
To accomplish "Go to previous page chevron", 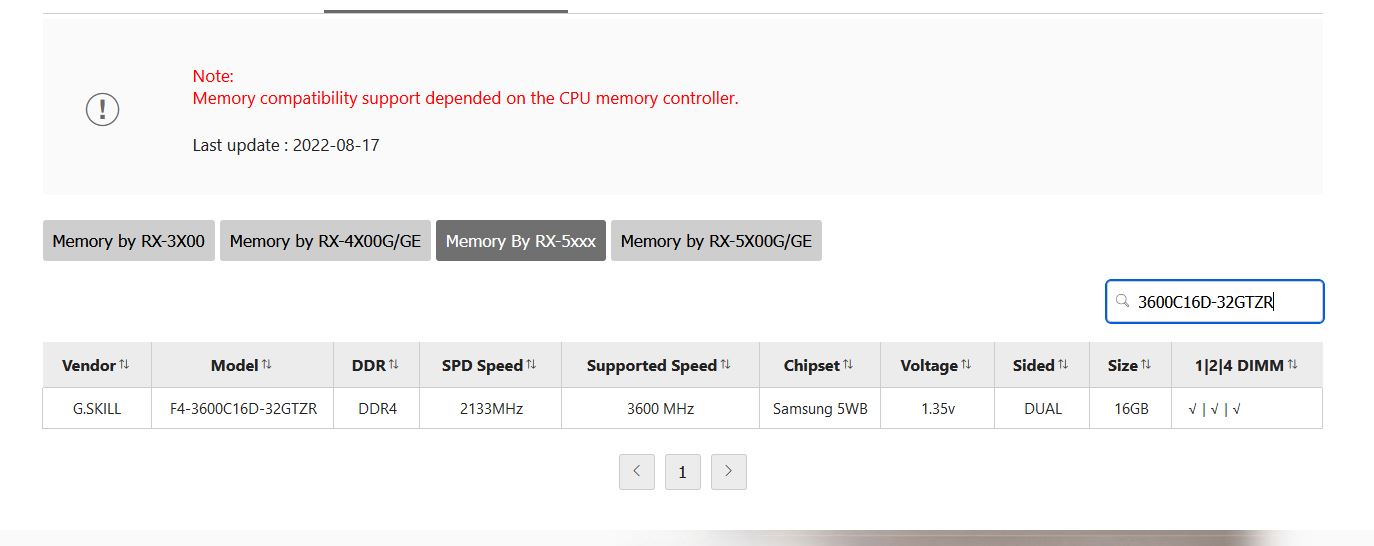I will (637, 472).
